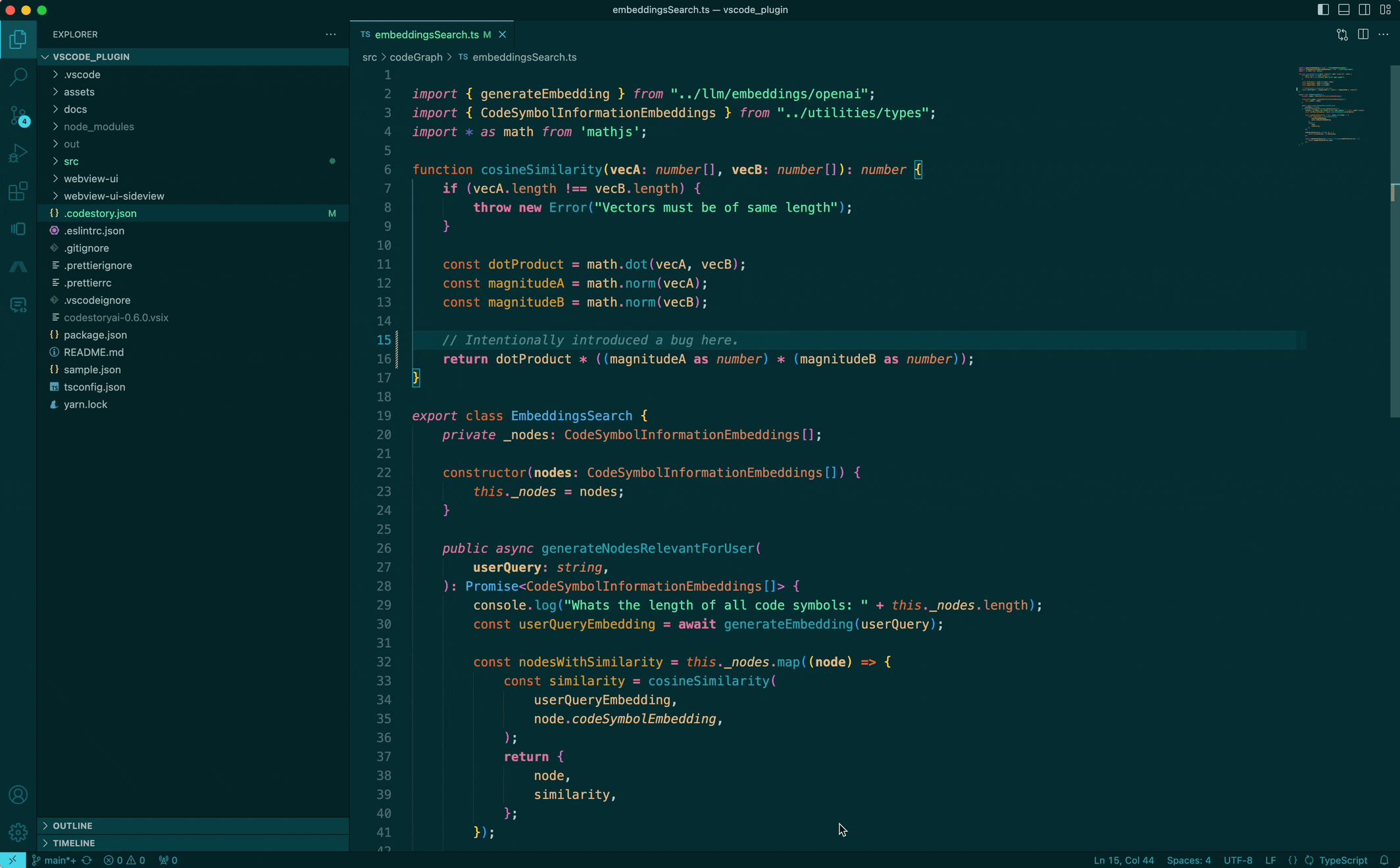This screenshot has height=868, width=1400.
Task: Open Source Control view with 4 badge
Action: tap(18, 116)
